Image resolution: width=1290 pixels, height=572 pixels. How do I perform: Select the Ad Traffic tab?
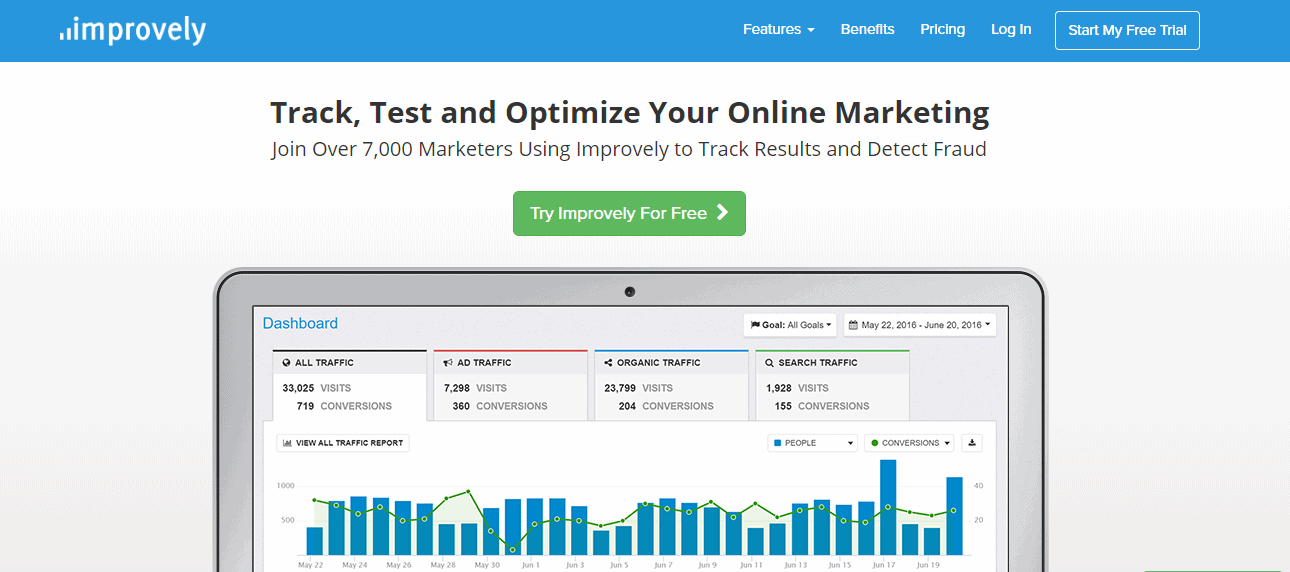coord(511,385)
